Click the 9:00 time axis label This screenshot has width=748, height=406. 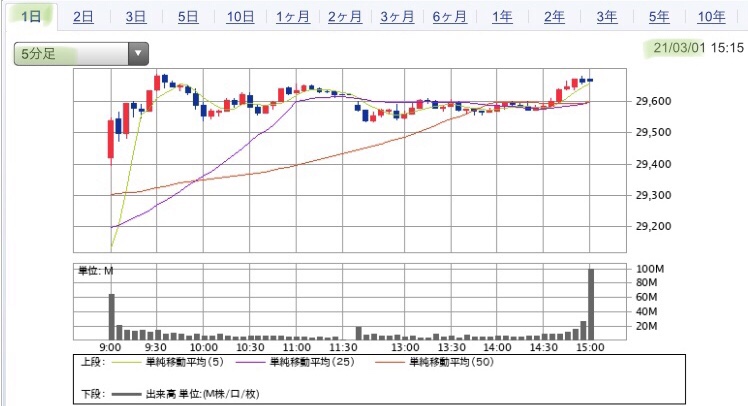(110, 347)
